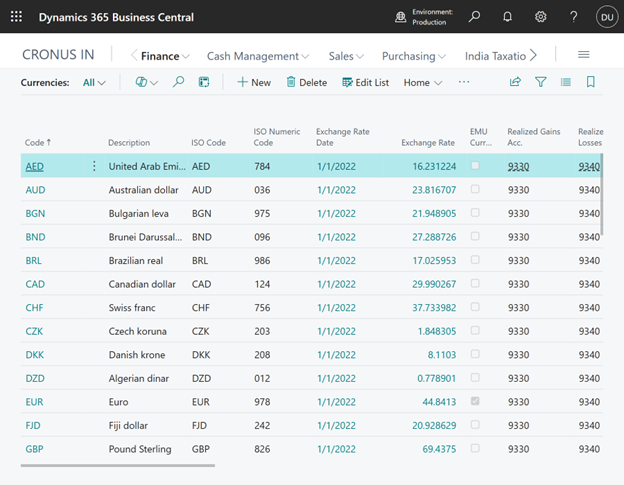
Task: Open the Tell Me search magnifier in header
Action: click(x=474, y=17)
